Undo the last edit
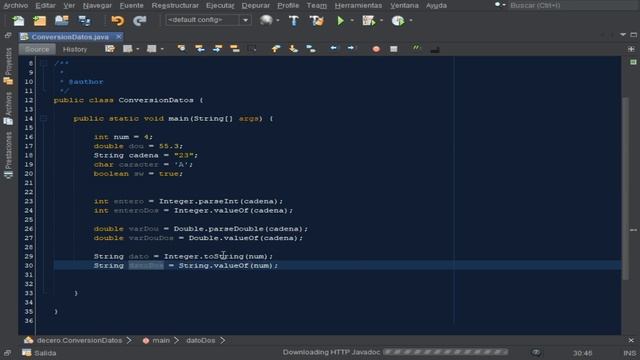The image size is (640, 360). pos(118,20)
